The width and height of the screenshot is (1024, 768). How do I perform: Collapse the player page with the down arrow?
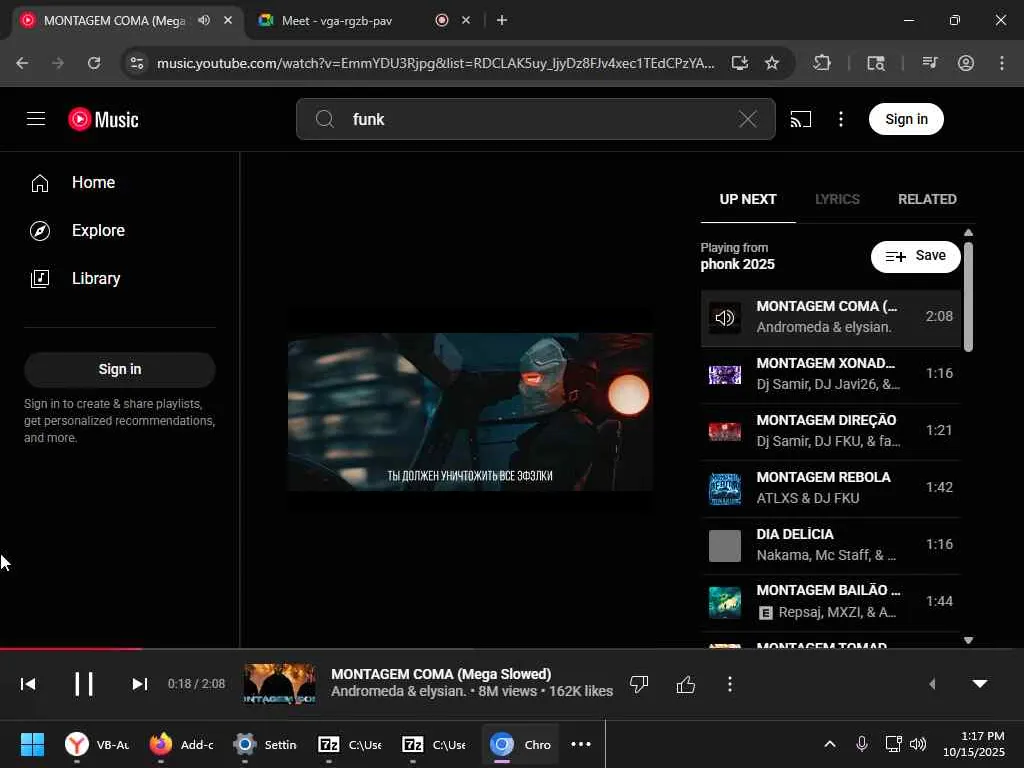pos(980,684)
